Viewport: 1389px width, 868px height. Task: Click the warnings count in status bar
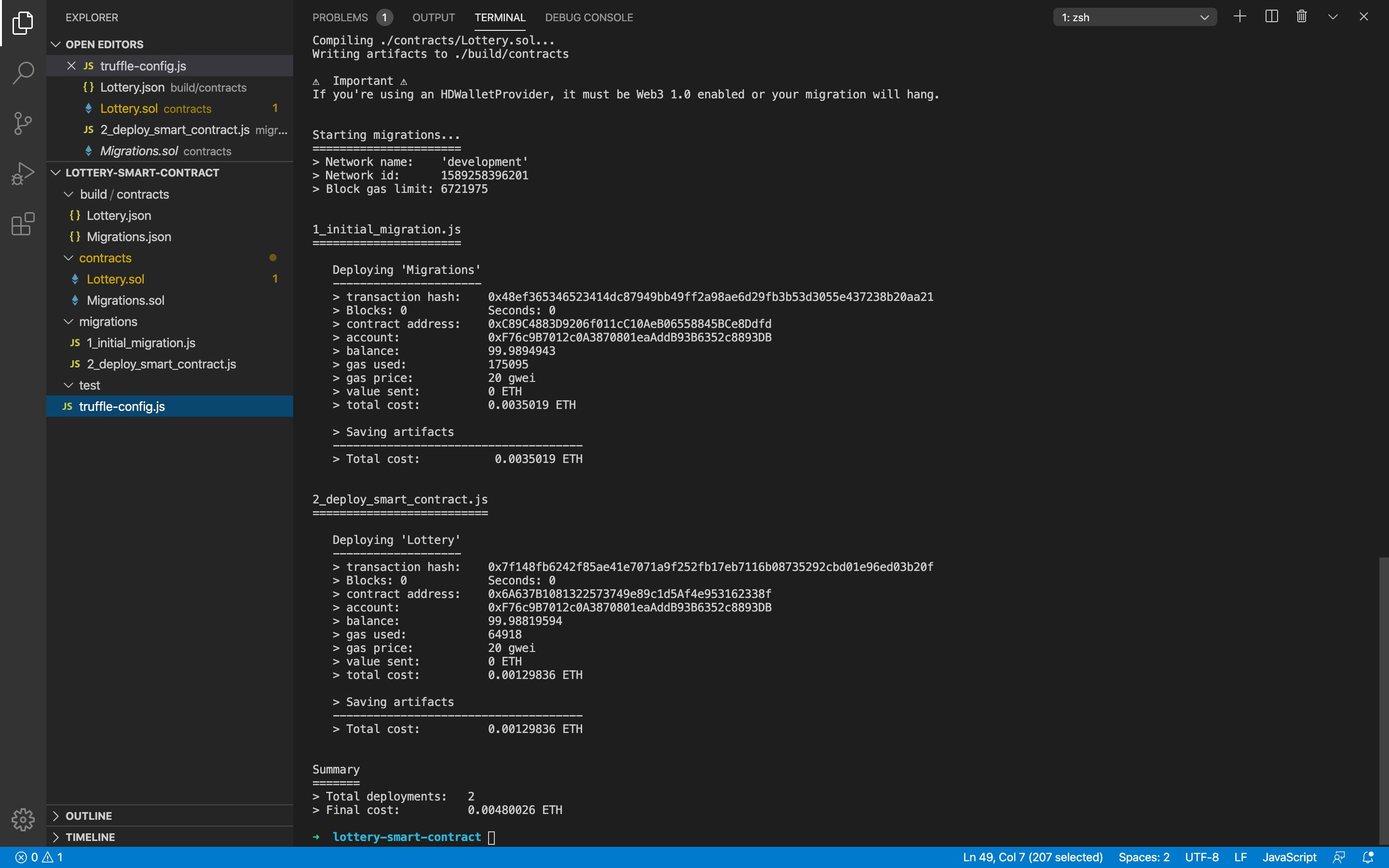point(53,857)
